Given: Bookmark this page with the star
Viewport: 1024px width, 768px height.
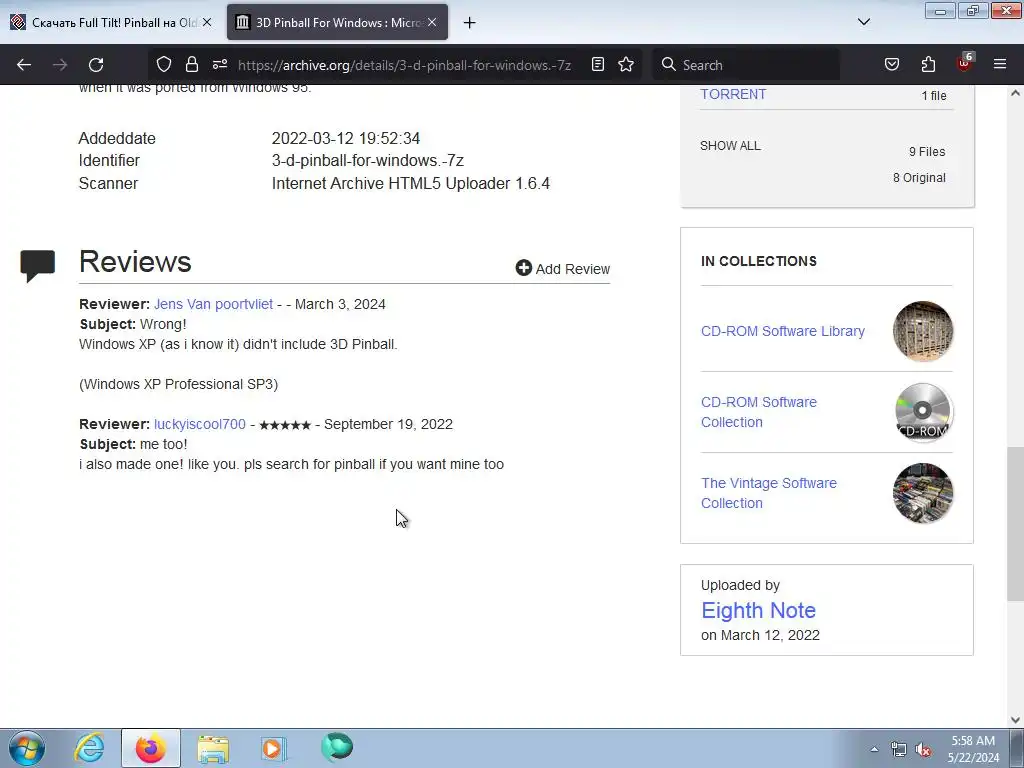Looking at the screenshot, I should 626,65.
